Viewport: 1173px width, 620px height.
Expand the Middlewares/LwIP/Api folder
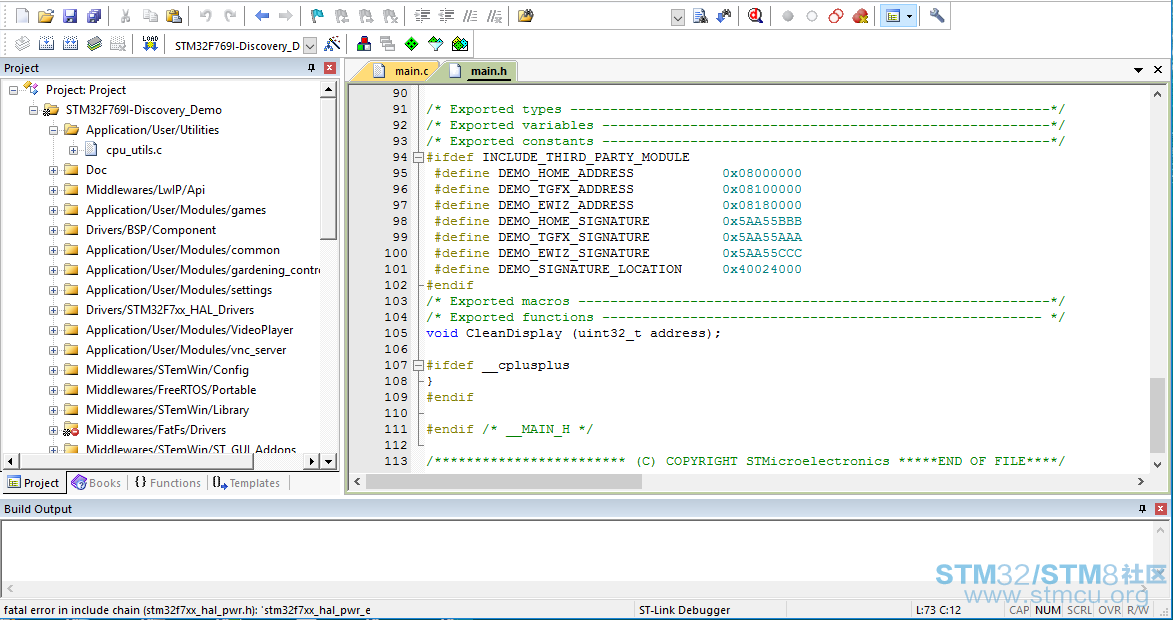click(x=54, y=190)
